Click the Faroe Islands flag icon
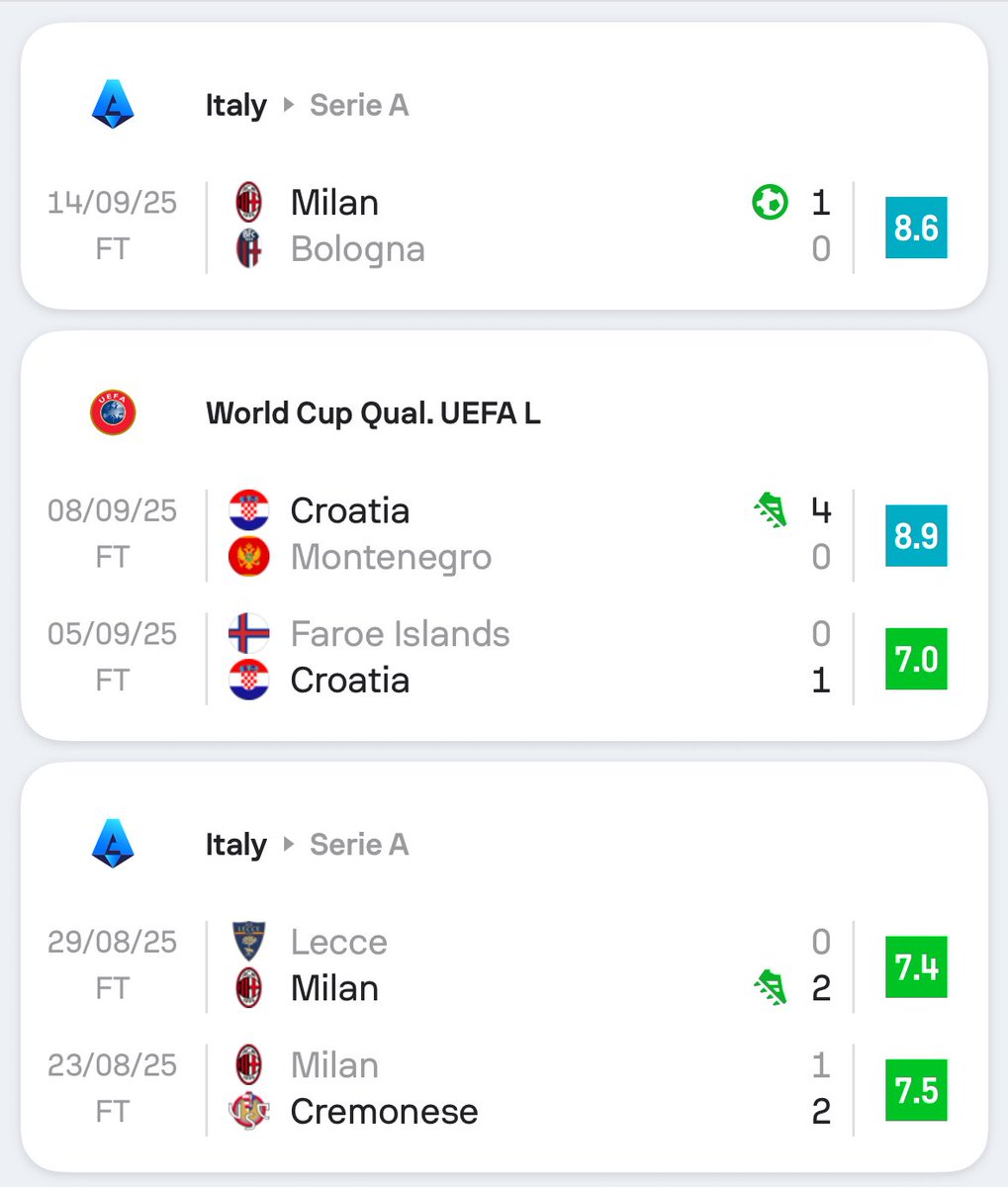 pyautogui.click(x=248, y=633)
